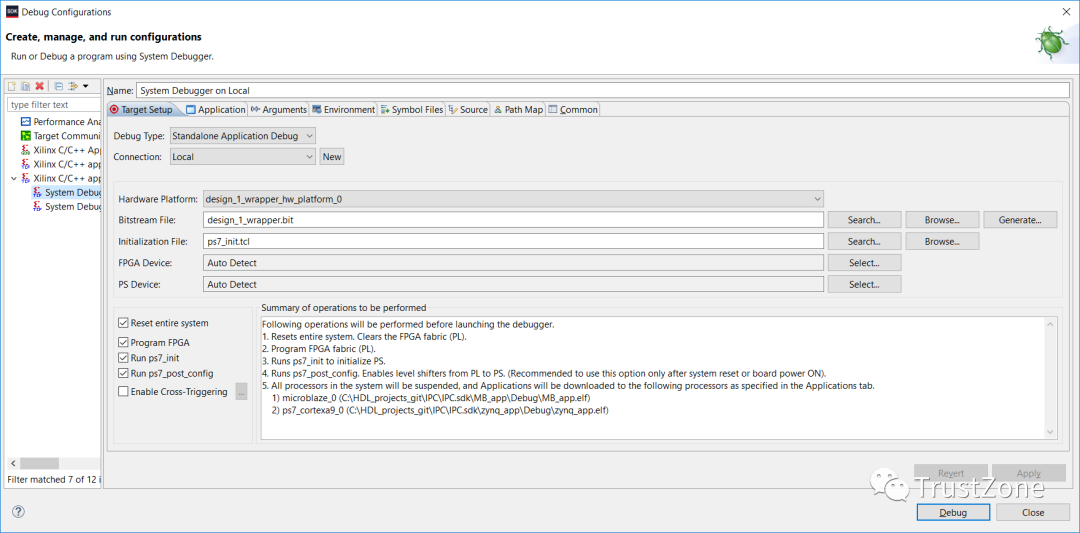Select the last System Debugger entry

(x=67, y=207)
